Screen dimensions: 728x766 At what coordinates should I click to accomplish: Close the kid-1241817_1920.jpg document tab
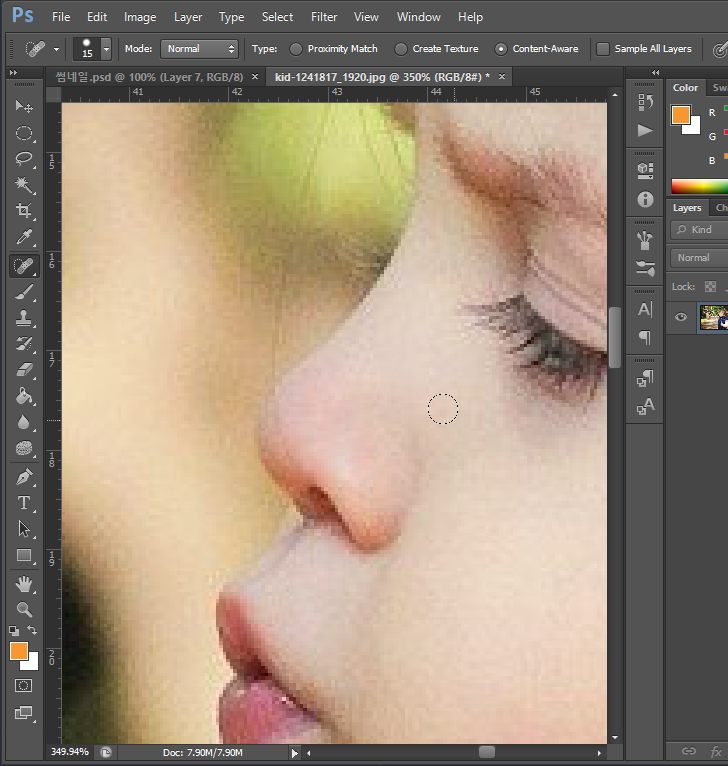coord(502,77)
